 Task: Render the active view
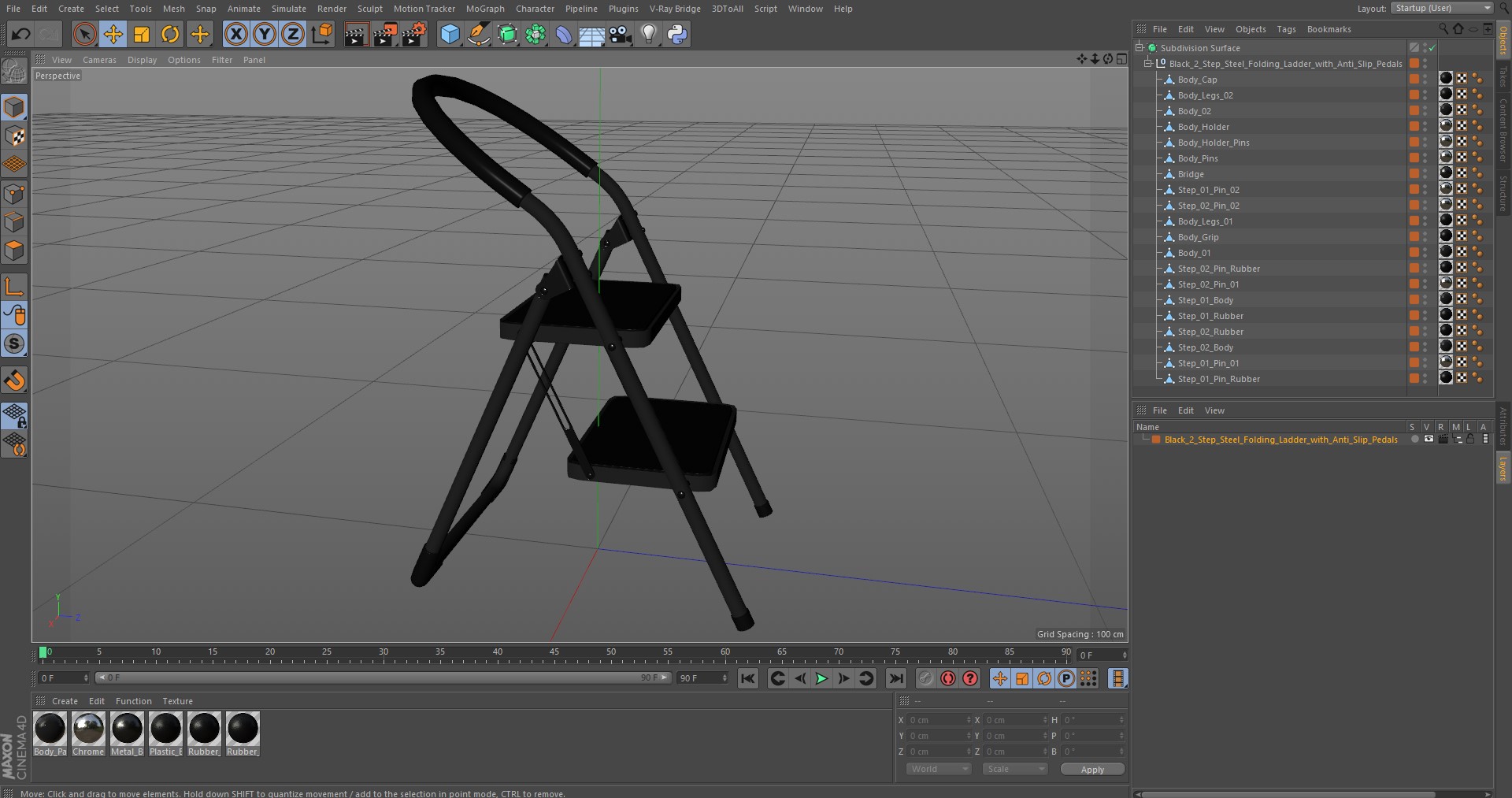[x=355, y=34]
